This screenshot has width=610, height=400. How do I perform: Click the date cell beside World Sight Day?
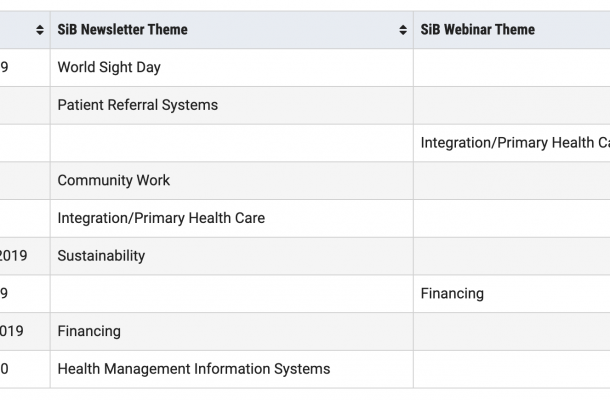(x=25, y=67)
